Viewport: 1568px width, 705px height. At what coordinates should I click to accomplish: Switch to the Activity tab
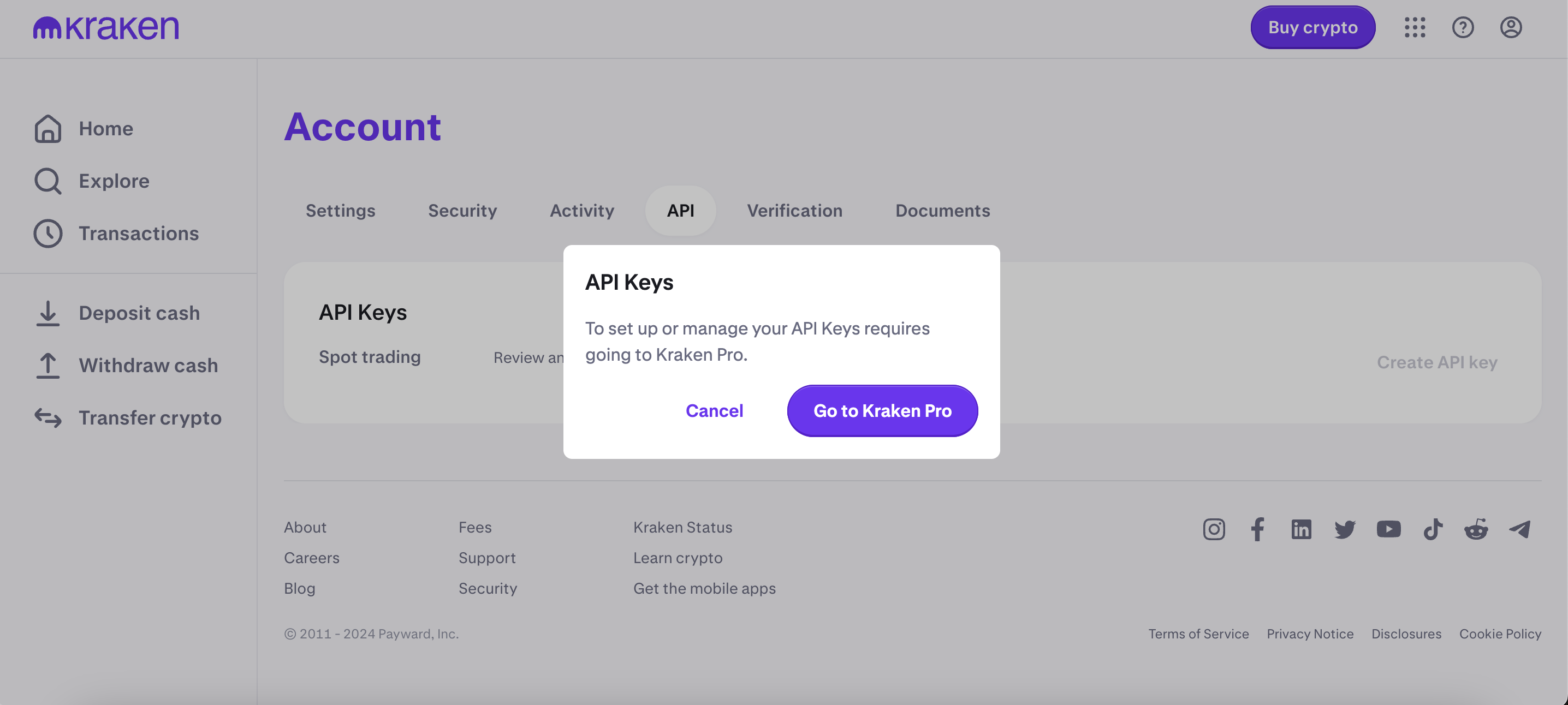tap(582, 211)
